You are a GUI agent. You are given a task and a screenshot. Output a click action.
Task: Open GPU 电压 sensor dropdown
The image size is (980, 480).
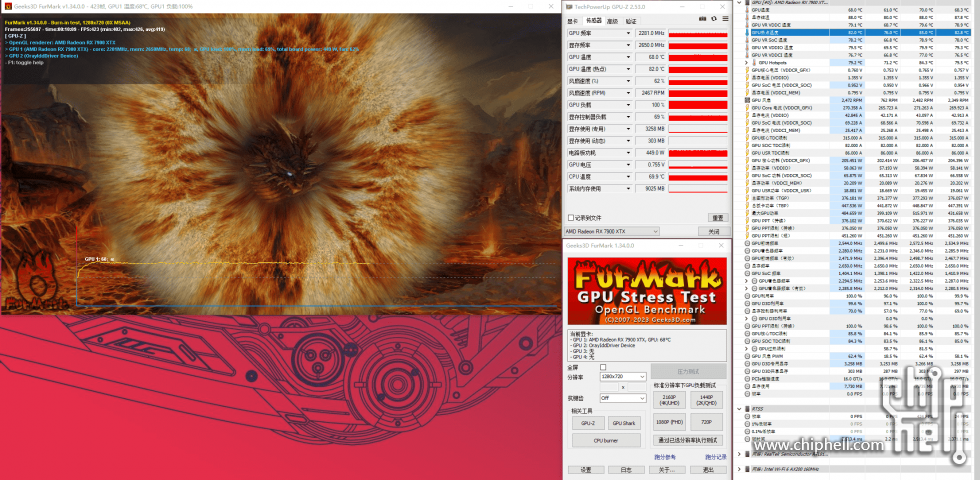point(628,164)
